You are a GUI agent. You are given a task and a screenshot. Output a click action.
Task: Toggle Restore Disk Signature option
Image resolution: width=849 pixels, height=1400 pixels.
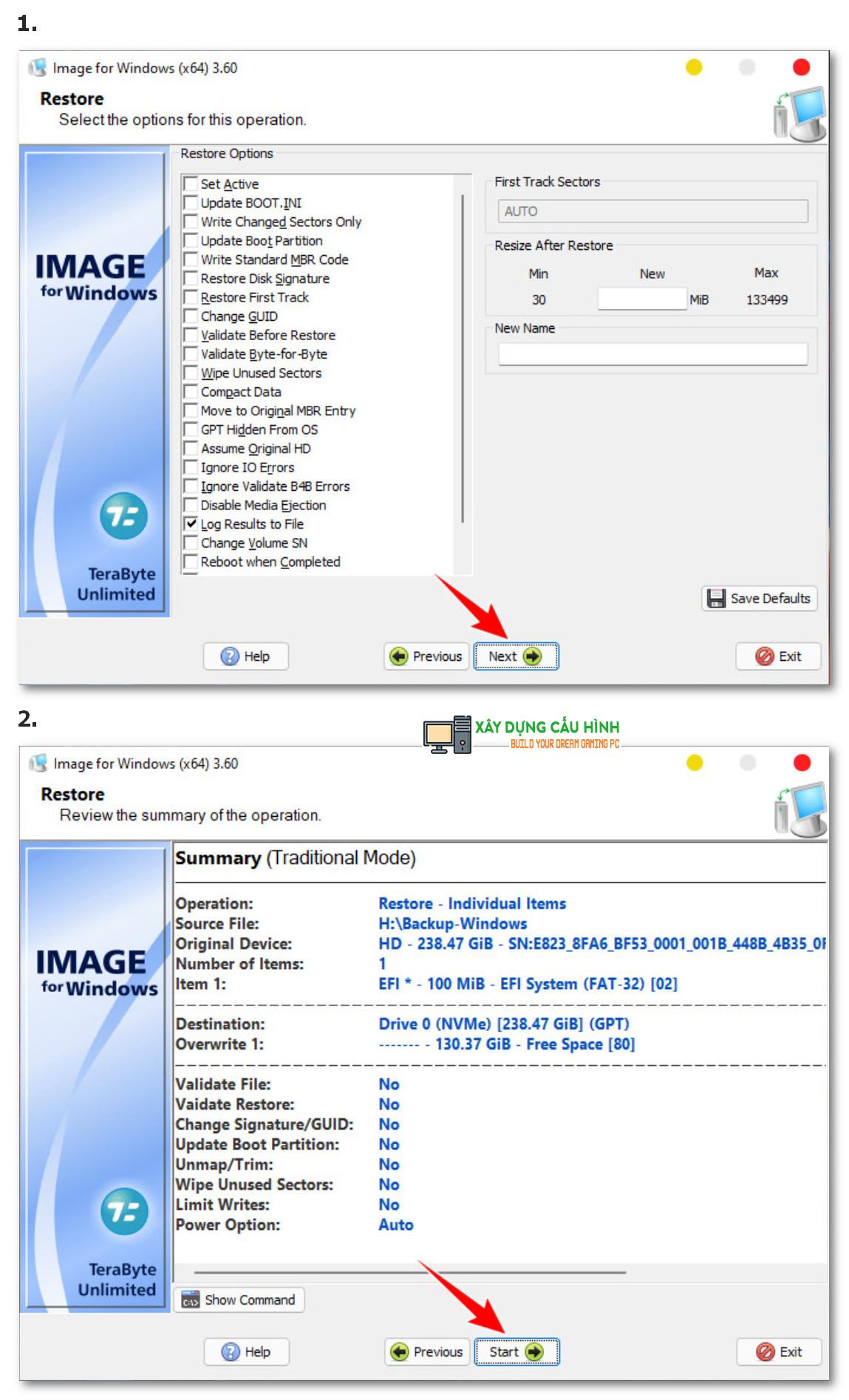pos(191,278)
